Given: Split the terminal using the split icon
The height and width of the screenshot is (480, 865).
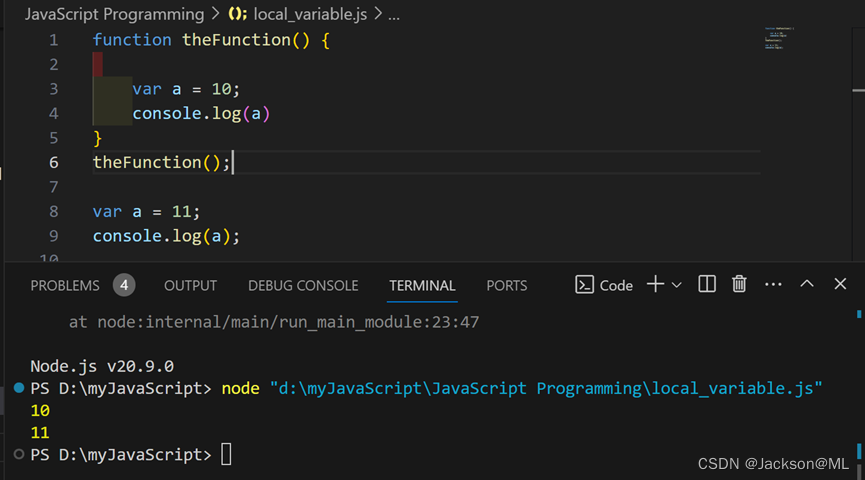Looking at the screenshot, I should (x=707, y=285).
